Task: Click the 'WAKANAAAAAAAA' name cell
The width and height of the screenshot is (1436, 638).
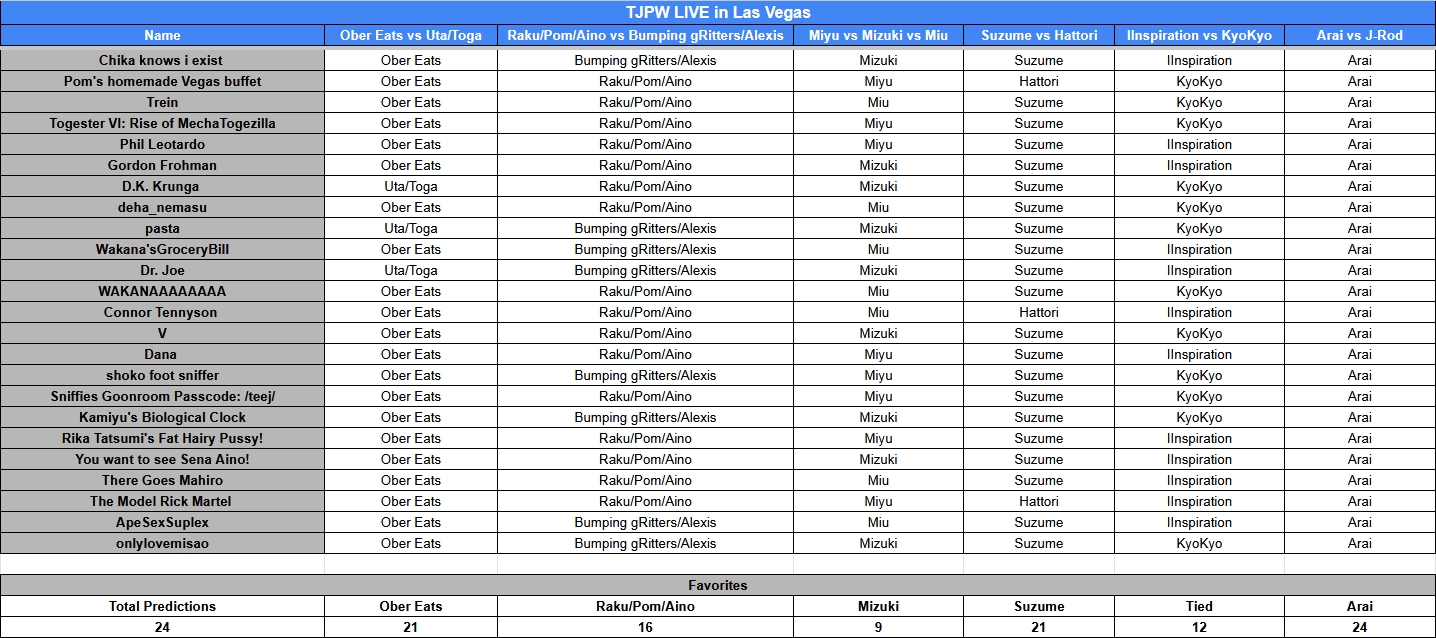Action: pos(162,291)
